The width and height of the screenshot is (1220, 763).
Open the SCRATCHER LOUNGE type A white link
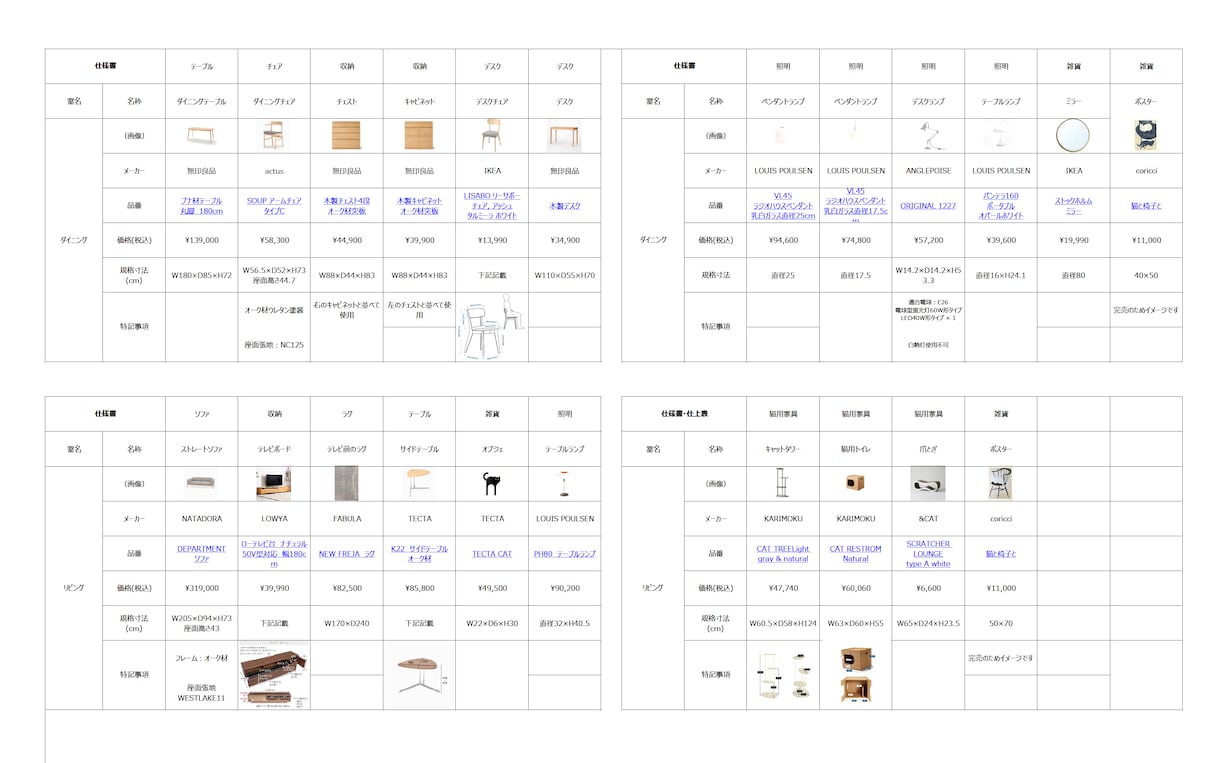click(928, 554)
